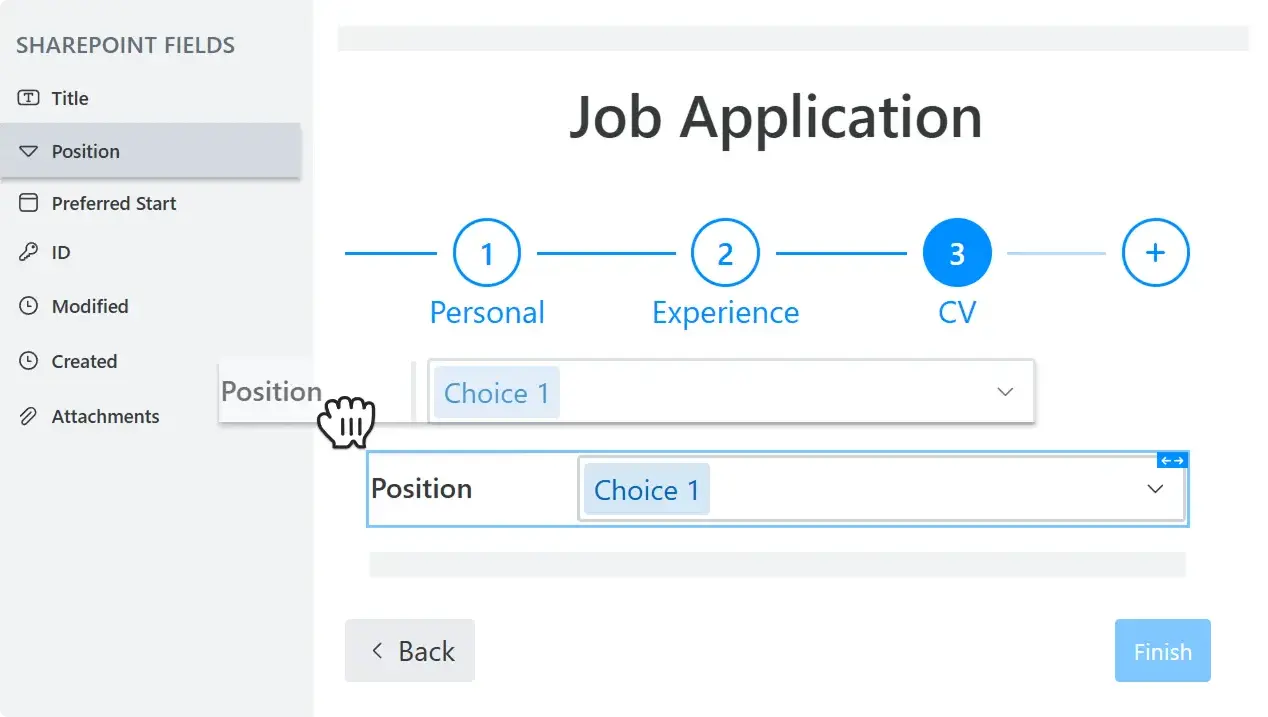Select the Attachments paperclip icon
The width and height of the screenshot is (1268, 717).
click(x=28, y=416)
